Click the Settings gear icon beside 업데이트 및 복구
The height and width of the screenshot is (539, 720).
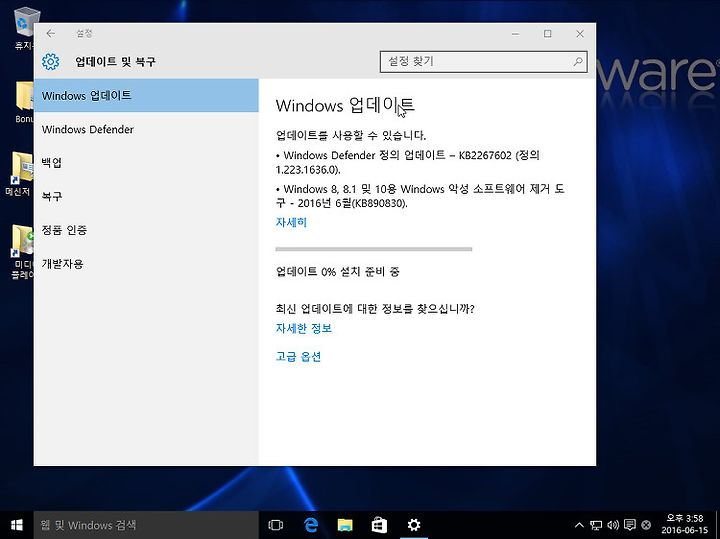pos(51,62)
